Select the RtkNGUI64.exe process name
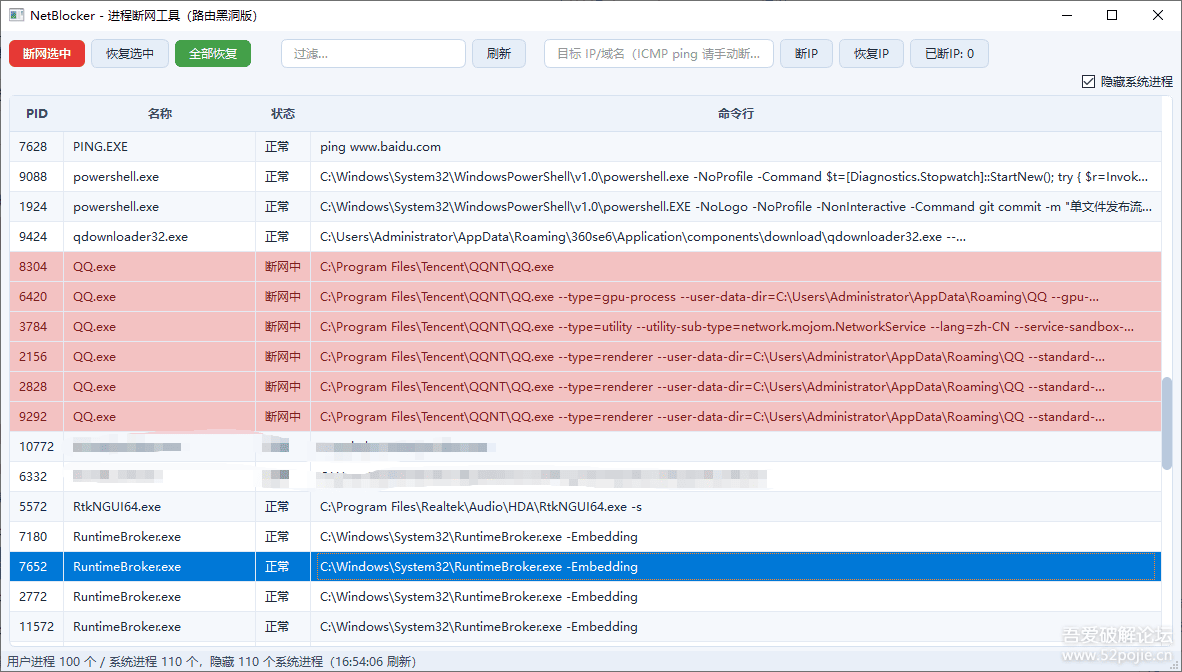Image resolution: width=1182 pixels, height=672 pixels. click(117, 507)
